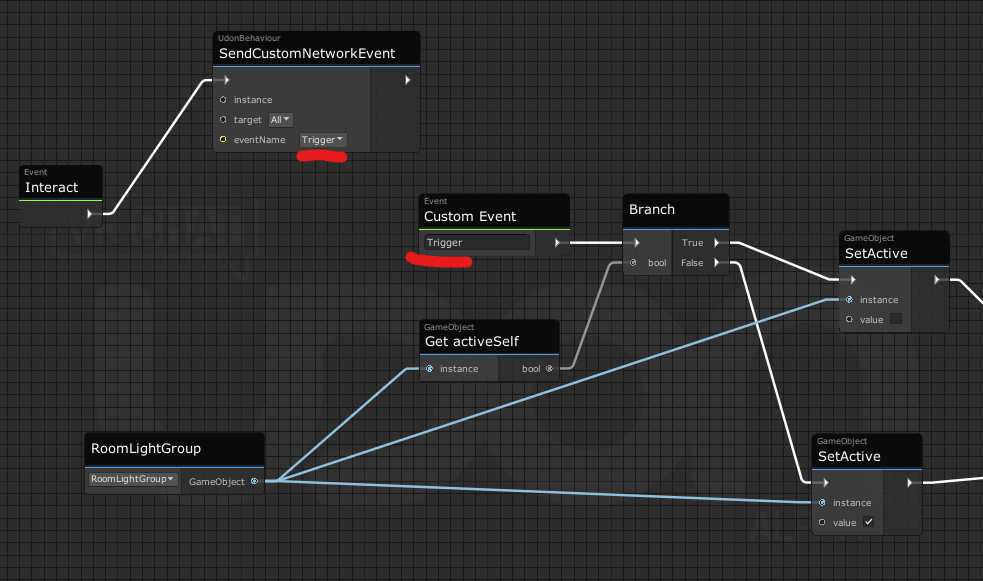This screenshot has height=581, width=983.
Task: Click the instance port on Get activeSelf
Action: click(x=430, y=369)
